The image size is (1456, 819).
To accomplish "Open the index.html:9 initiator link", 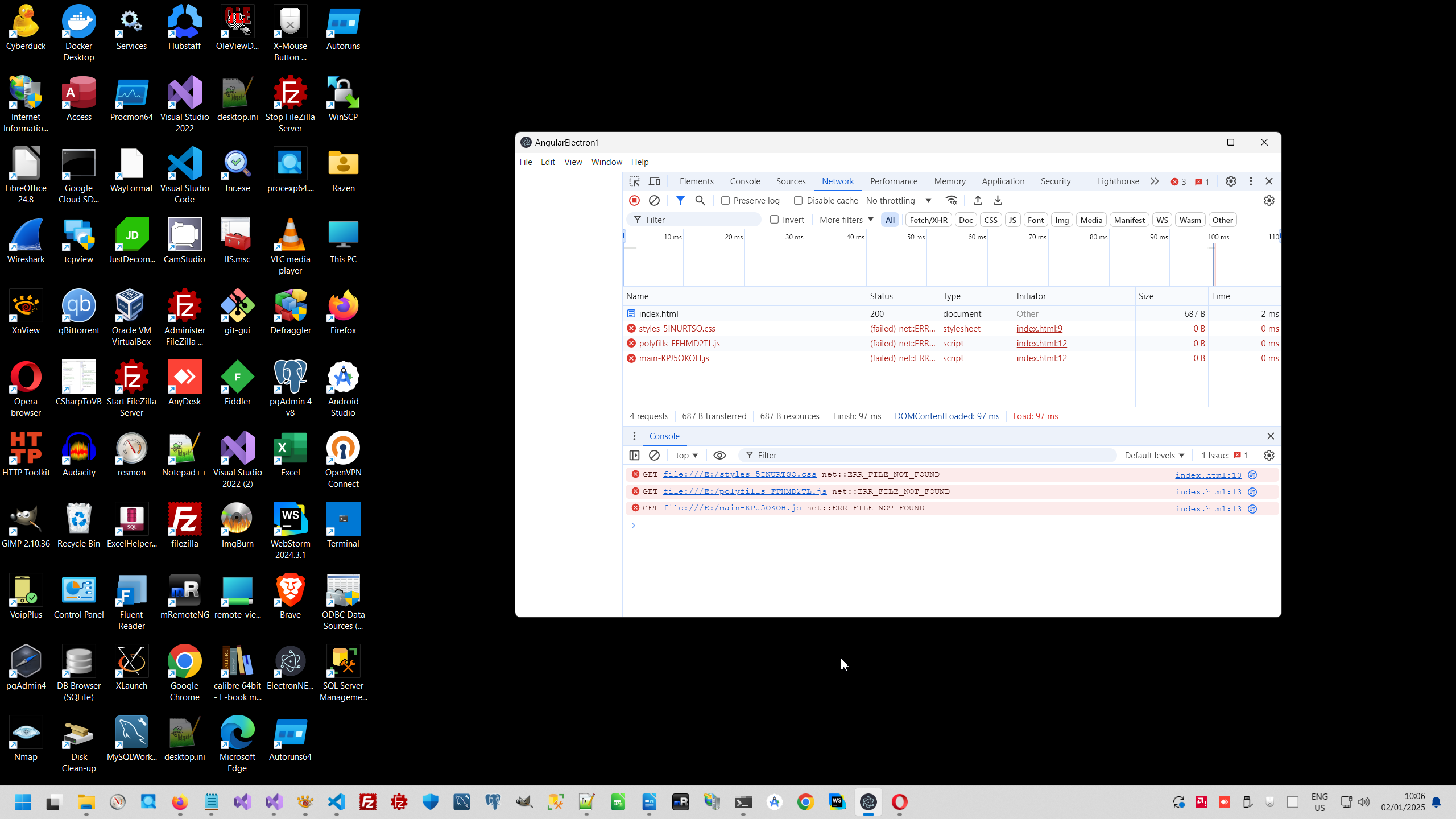I will coord(1039,328).
